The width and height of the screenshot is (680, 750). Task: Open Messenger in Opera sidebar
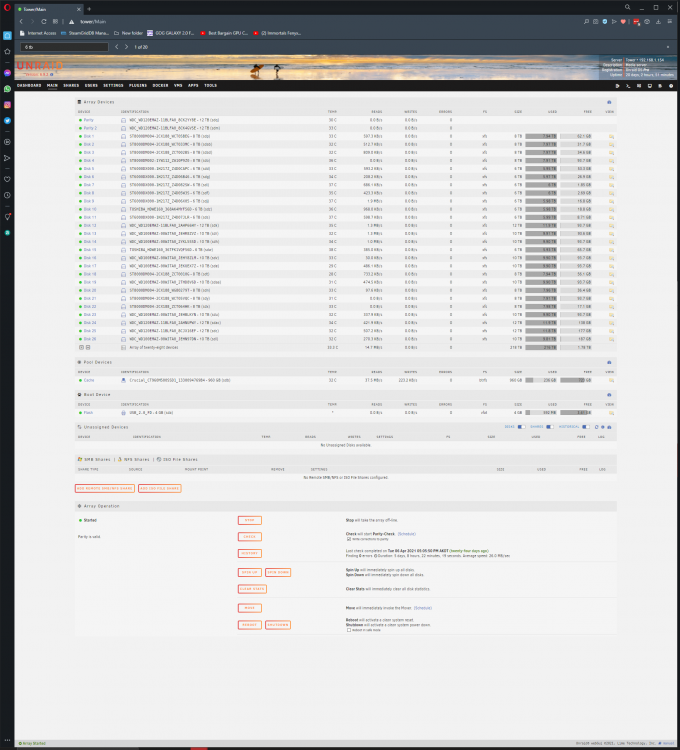(x=7, y=73)
